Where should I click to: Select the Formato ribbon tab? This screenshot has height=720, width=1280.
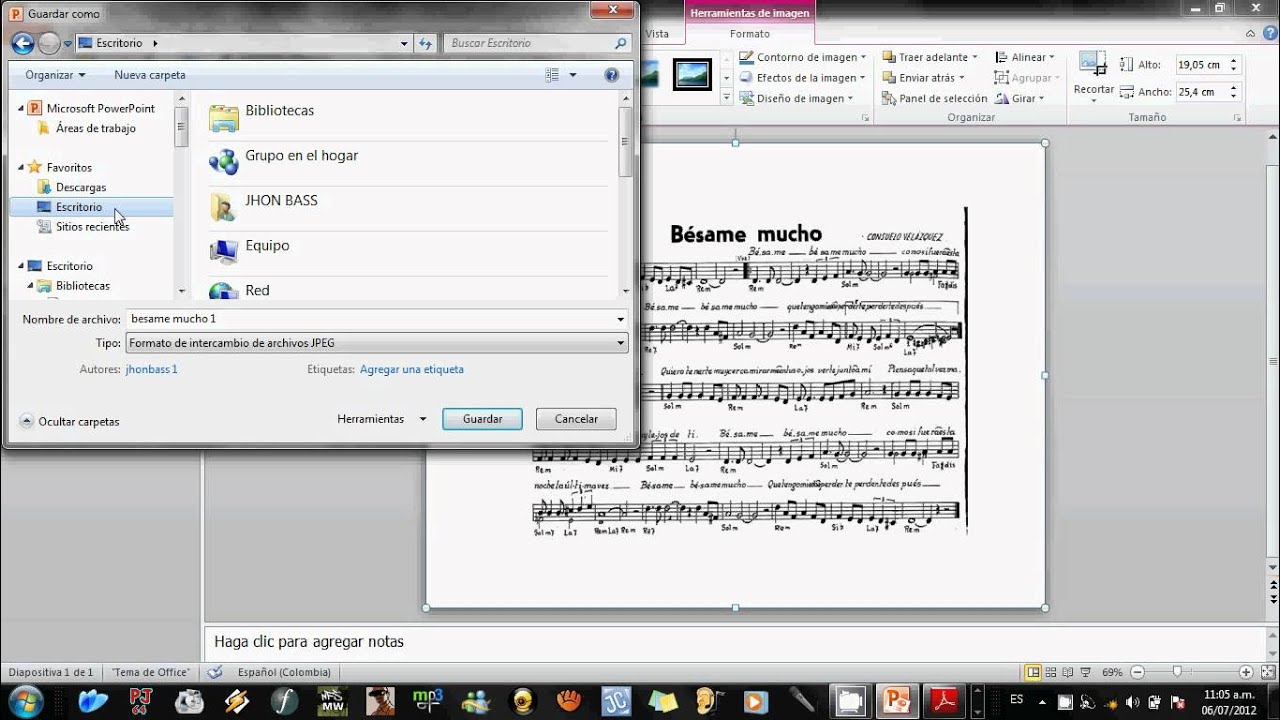(x=750, y=34)
